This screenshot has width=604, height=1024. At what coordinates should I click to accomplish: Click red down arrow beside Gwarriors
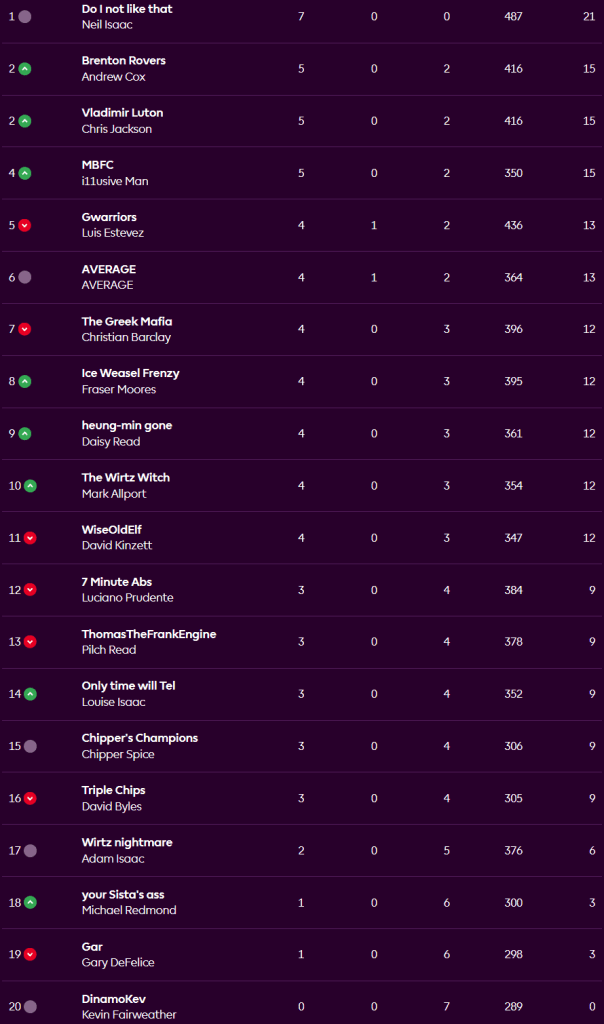pyautogui.click(x=25, y=225)
